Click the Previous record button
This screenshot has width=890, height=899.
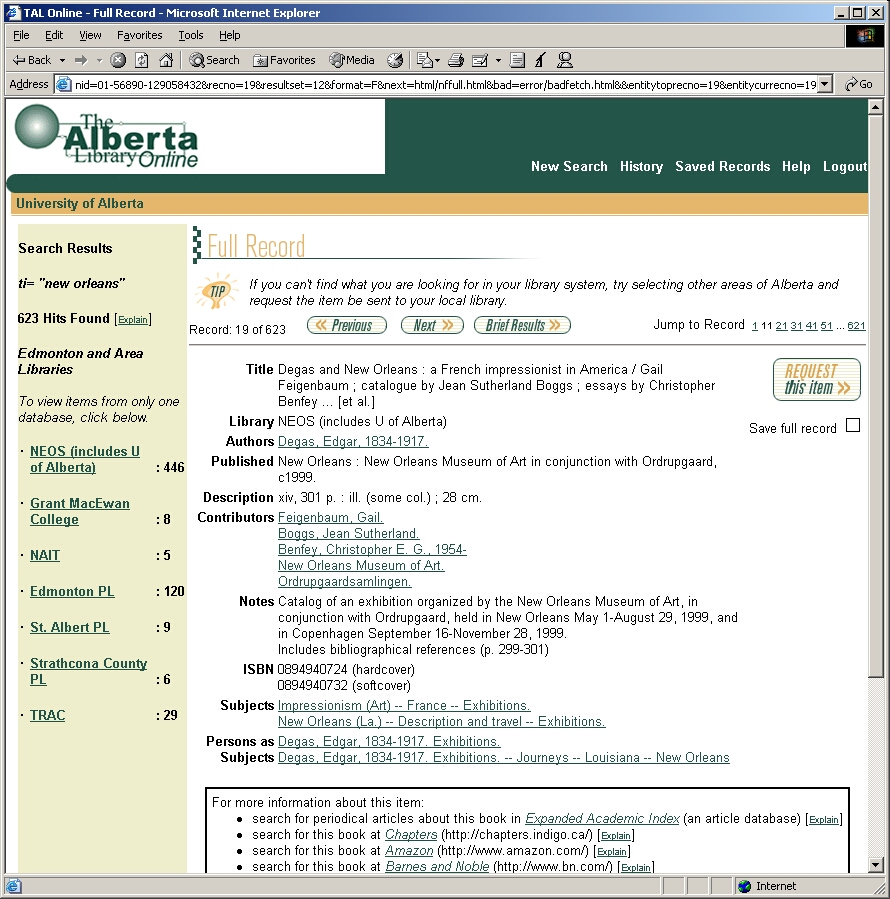[347, 325]
